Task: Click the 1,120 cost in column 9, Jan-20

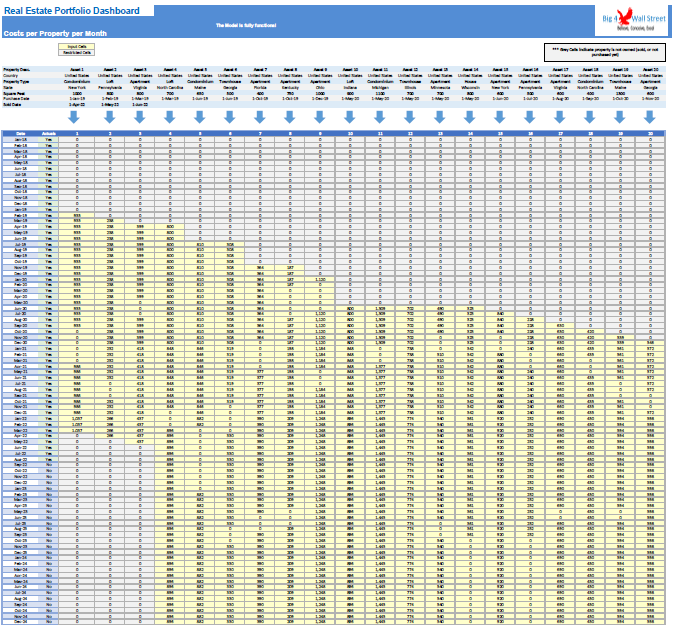Action: [x=320, y=279]
